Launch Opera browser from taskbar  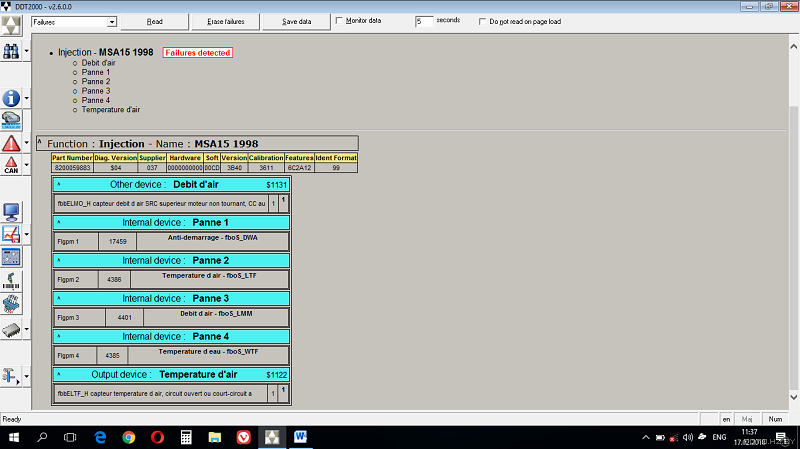click(x=157, y=437)
